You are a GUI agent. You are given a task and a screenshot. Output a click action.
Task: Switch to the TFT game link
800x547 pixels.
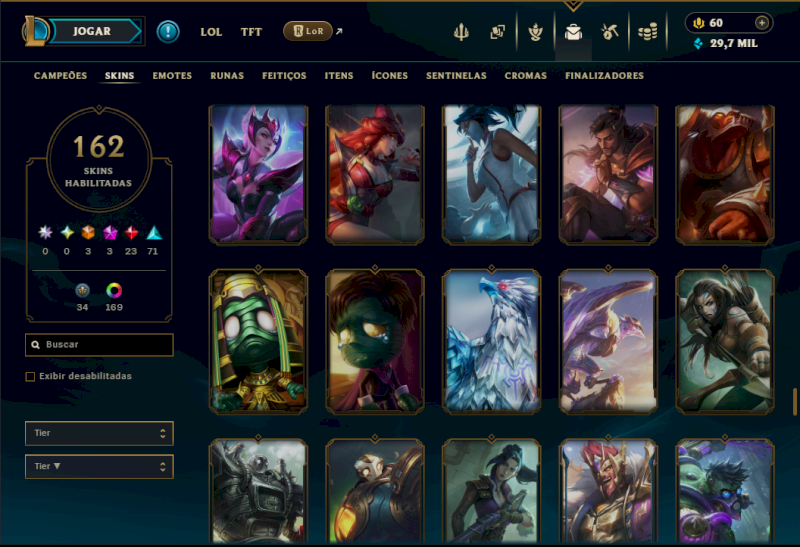click(x=251, y=32)
